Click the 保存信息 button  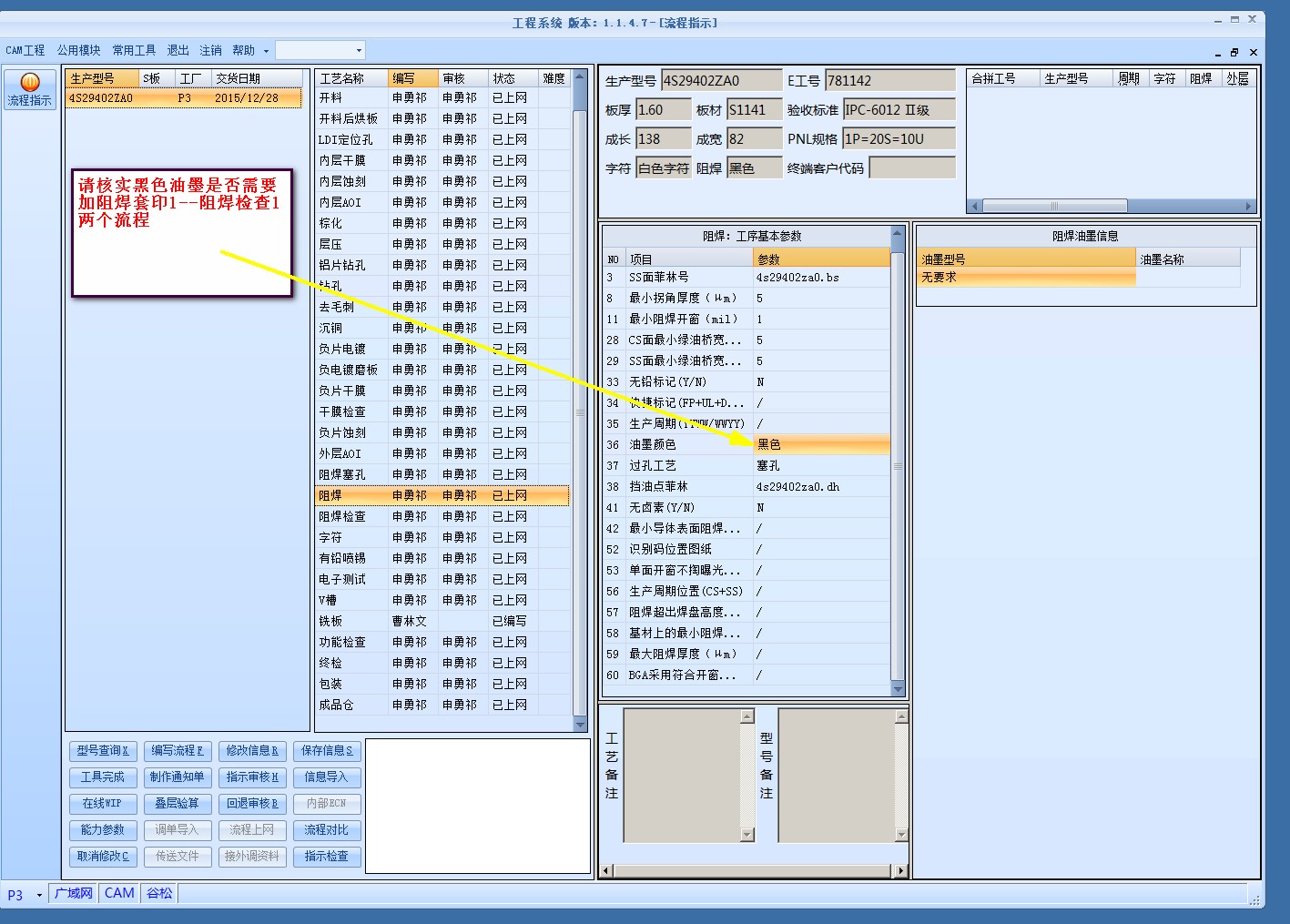point(327,751)
